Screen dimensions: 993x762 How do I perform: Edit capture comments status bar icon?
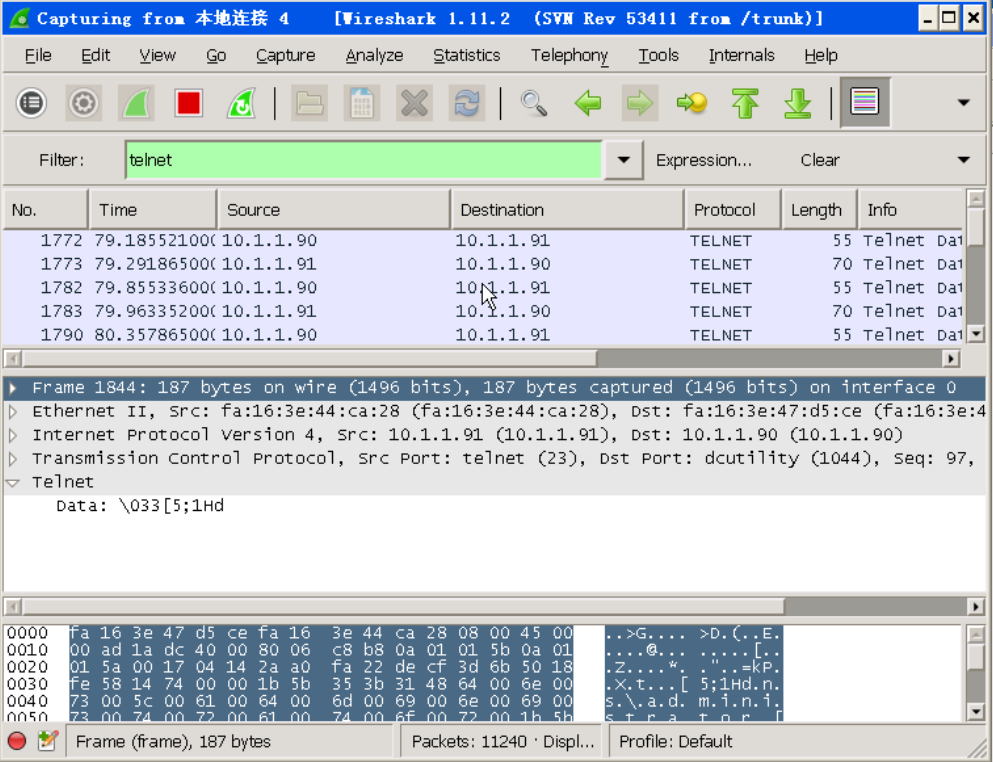click(47, 740)
